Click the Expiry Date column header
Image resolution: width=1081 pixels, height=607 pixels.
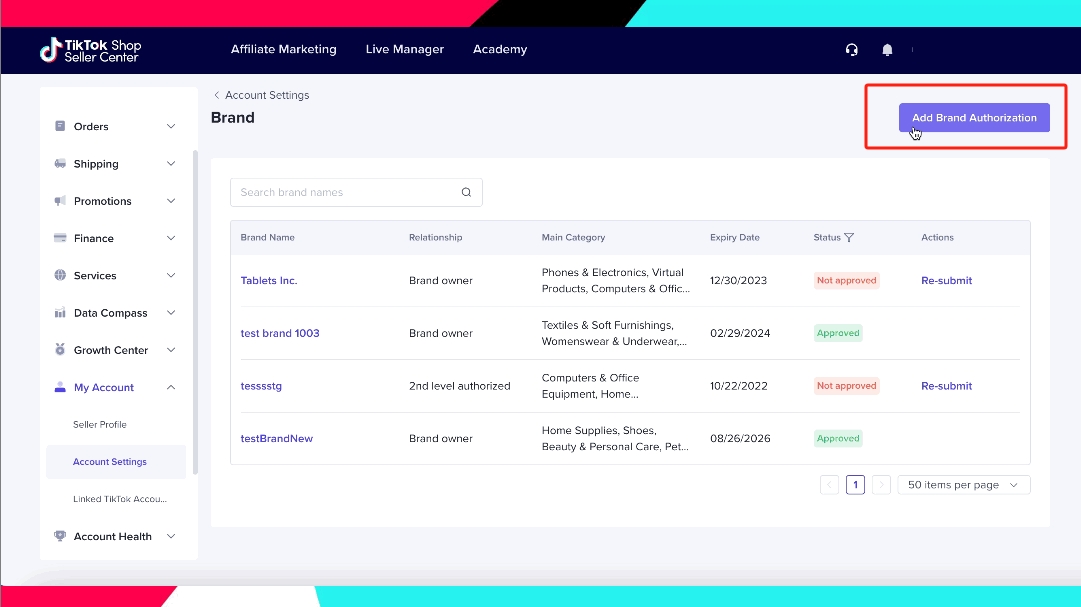tap(735, 237)
